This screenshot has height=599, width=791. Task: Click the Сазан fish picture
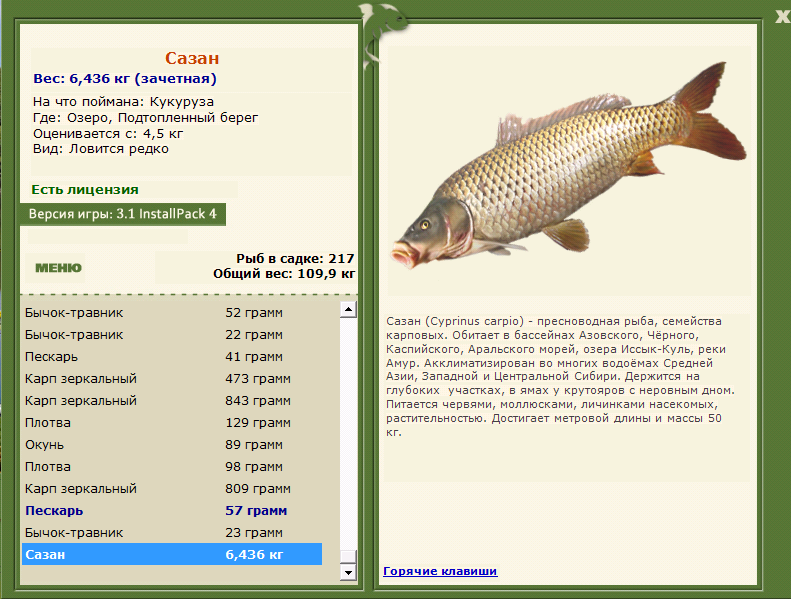point(569,165)
